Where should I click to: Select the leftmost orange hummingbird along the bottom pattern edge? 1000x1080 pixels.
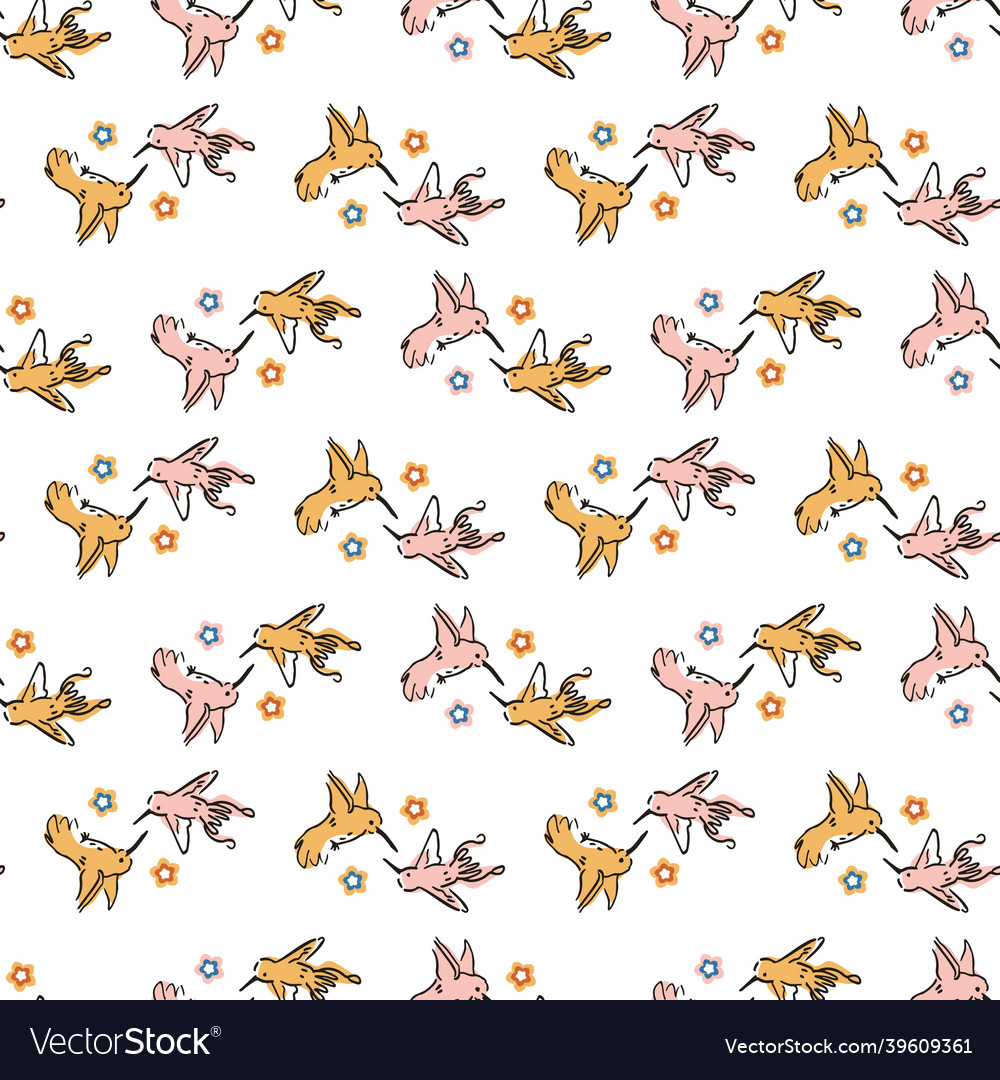[298, 970]
